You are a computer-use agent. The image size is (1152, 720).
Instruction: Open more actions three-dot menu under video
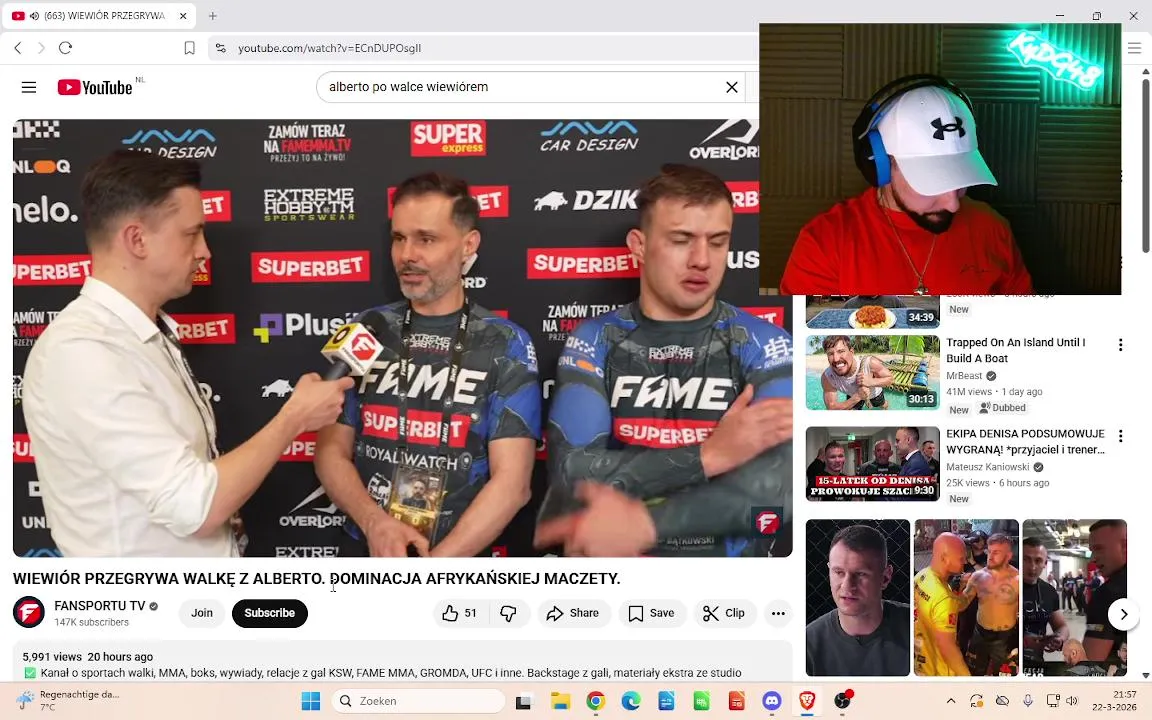pyautogui.click(x=778, y=613)
